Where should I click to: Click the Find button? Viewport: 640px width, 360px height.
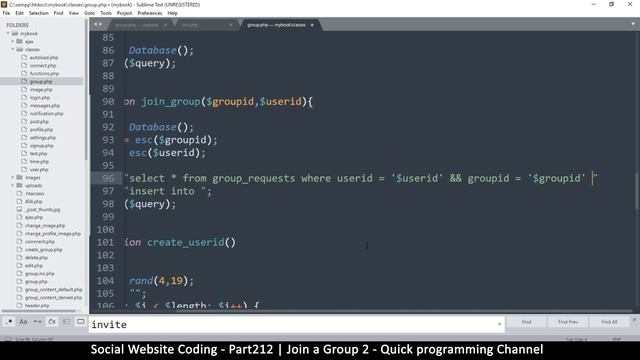coord(527,322)
